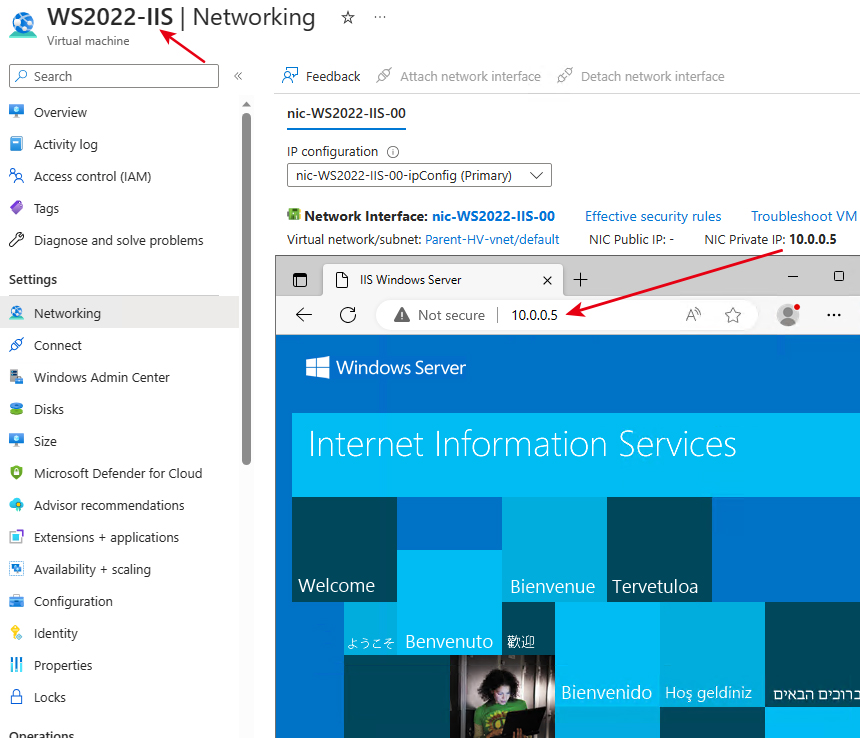Click the Bienvenido tile
The image size is (860, 738).
(607, 655)
